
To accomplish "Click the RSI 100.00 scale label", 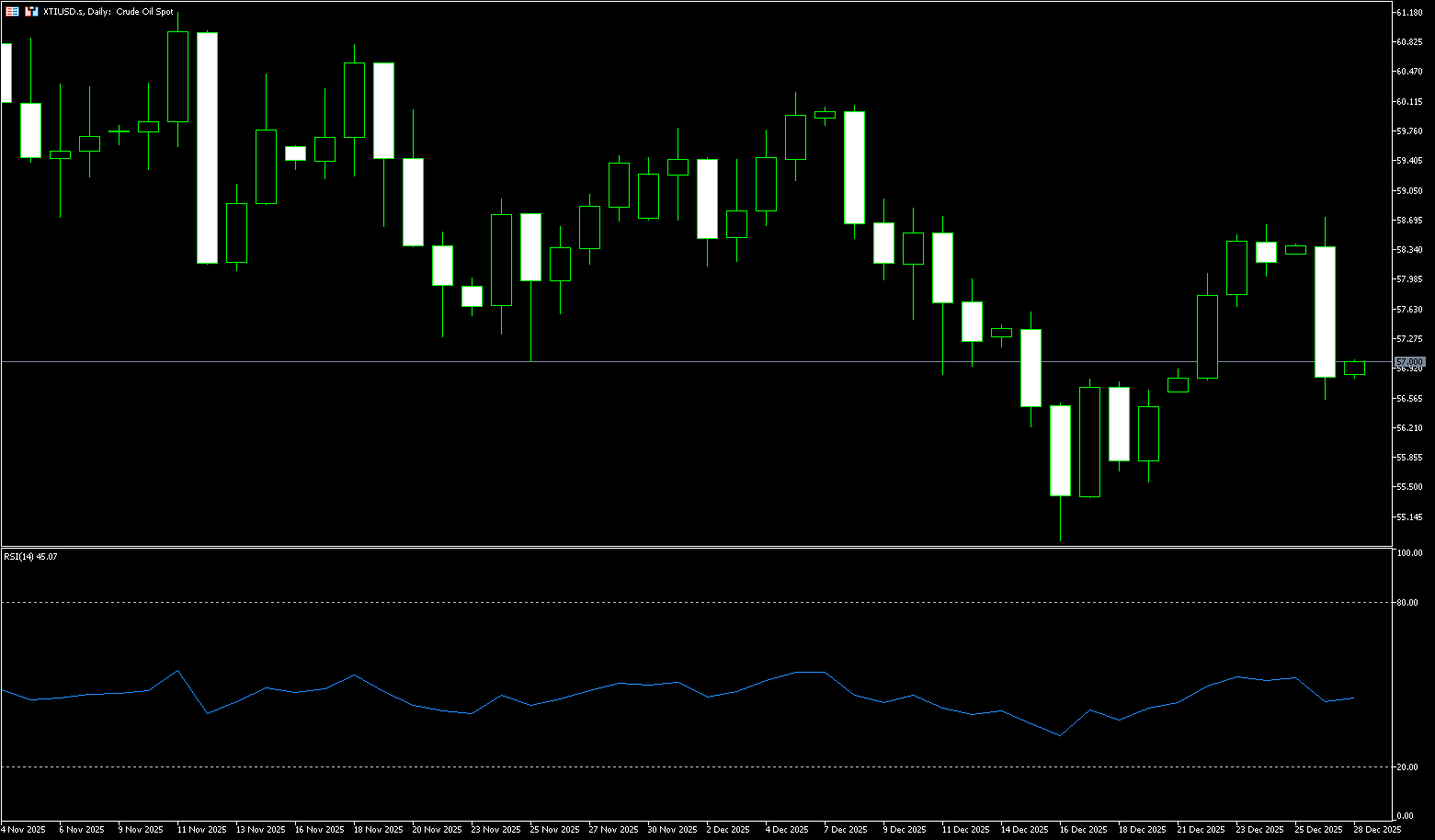I will click(x=1408, y=553).
